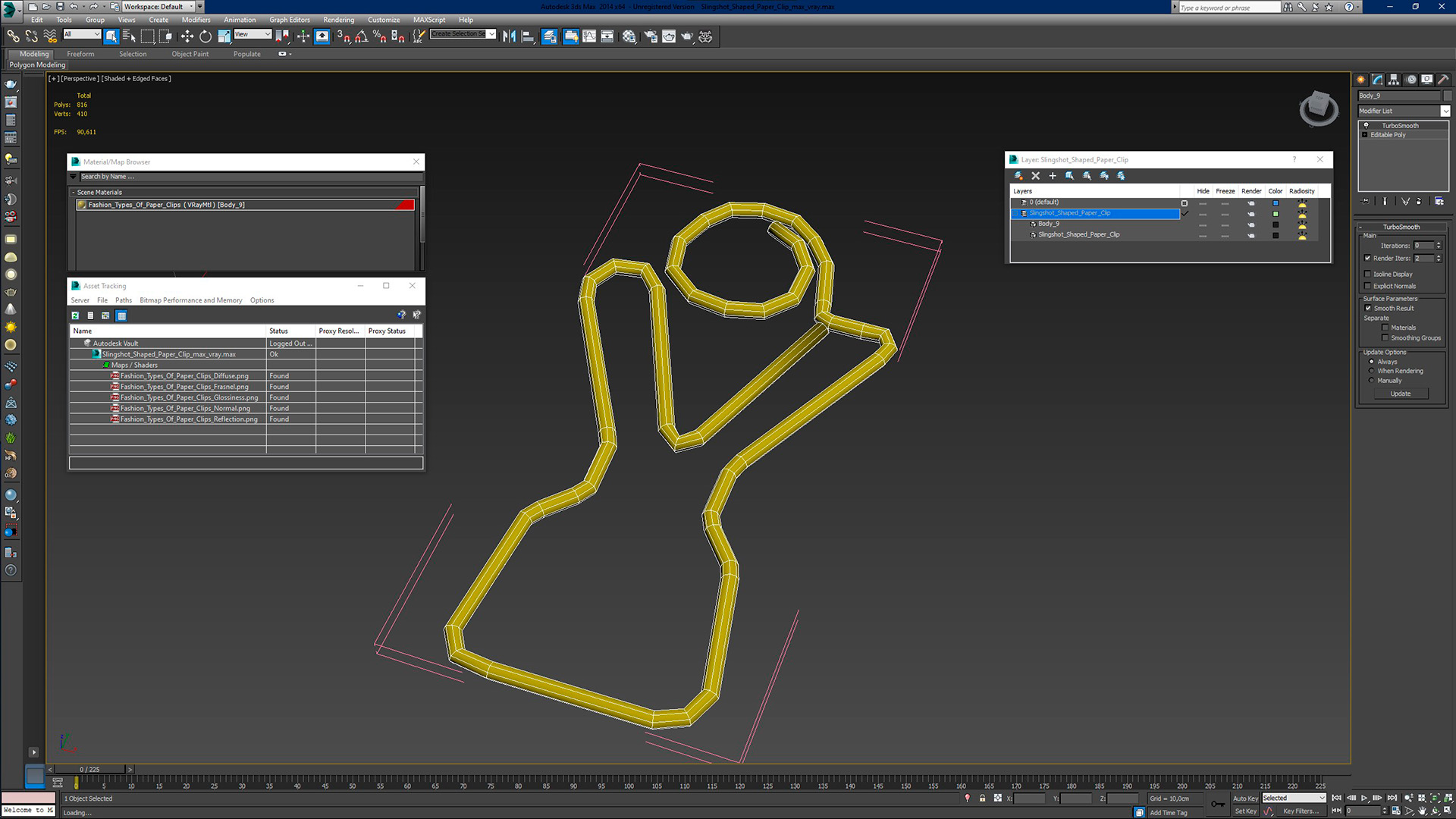Viewport: 1456px width, 819px height.
Task: Open the selection filter All dropdown
Action: point(82,34)
